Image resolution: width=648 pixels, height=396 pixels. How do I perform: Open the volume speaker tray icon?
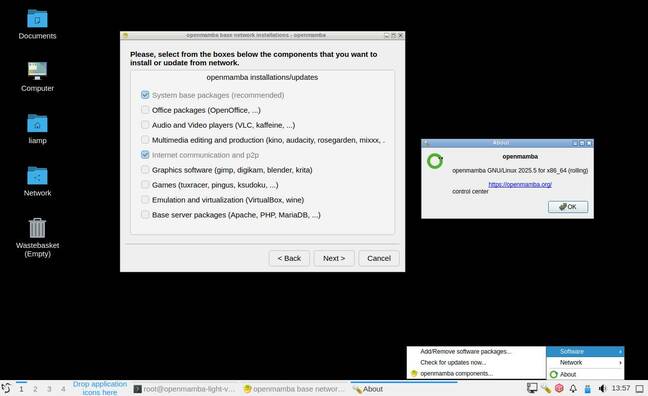click(602, 389)
